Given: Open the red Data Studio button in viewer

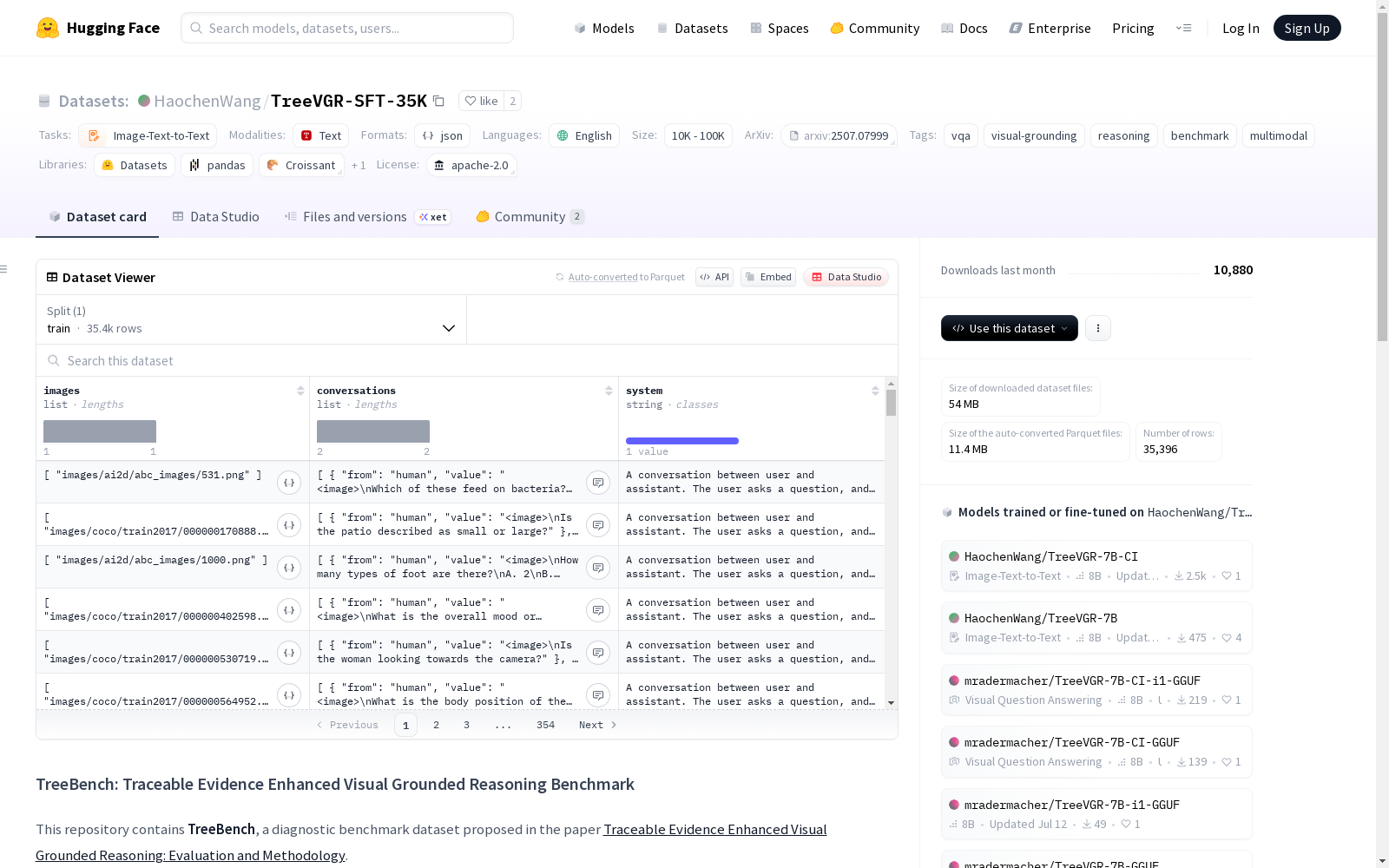Looking at the screenshot, I should pyautogui.click(x=846, y=277).
